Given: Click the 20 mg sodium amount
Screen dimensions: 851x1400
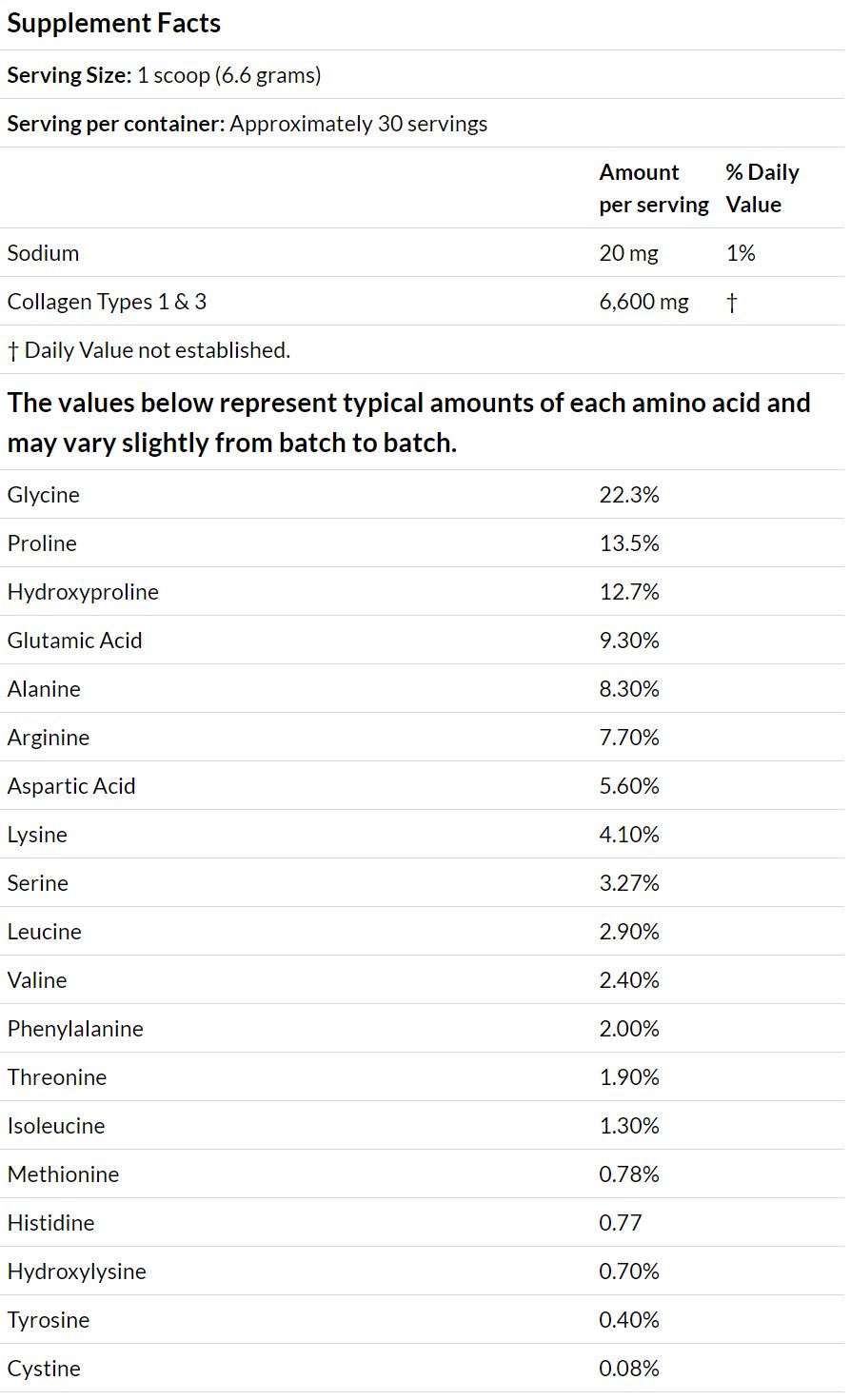Looking at the screenshot, I should coord(628,253).
